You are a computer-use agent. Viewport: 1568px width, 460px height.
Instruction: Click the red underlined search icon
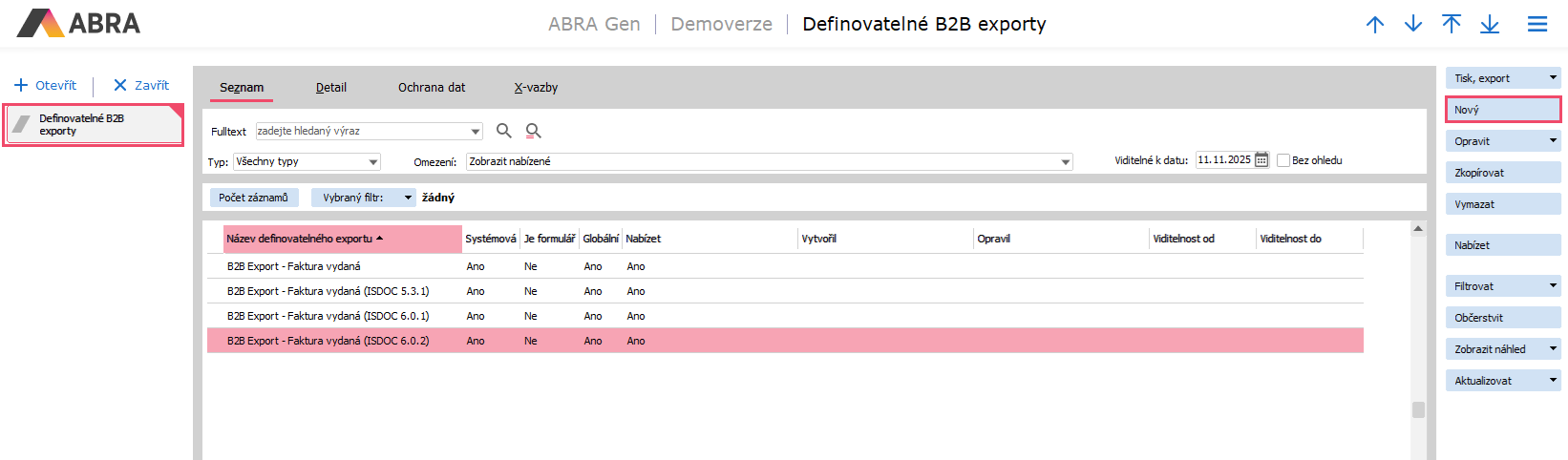point(534,131)
